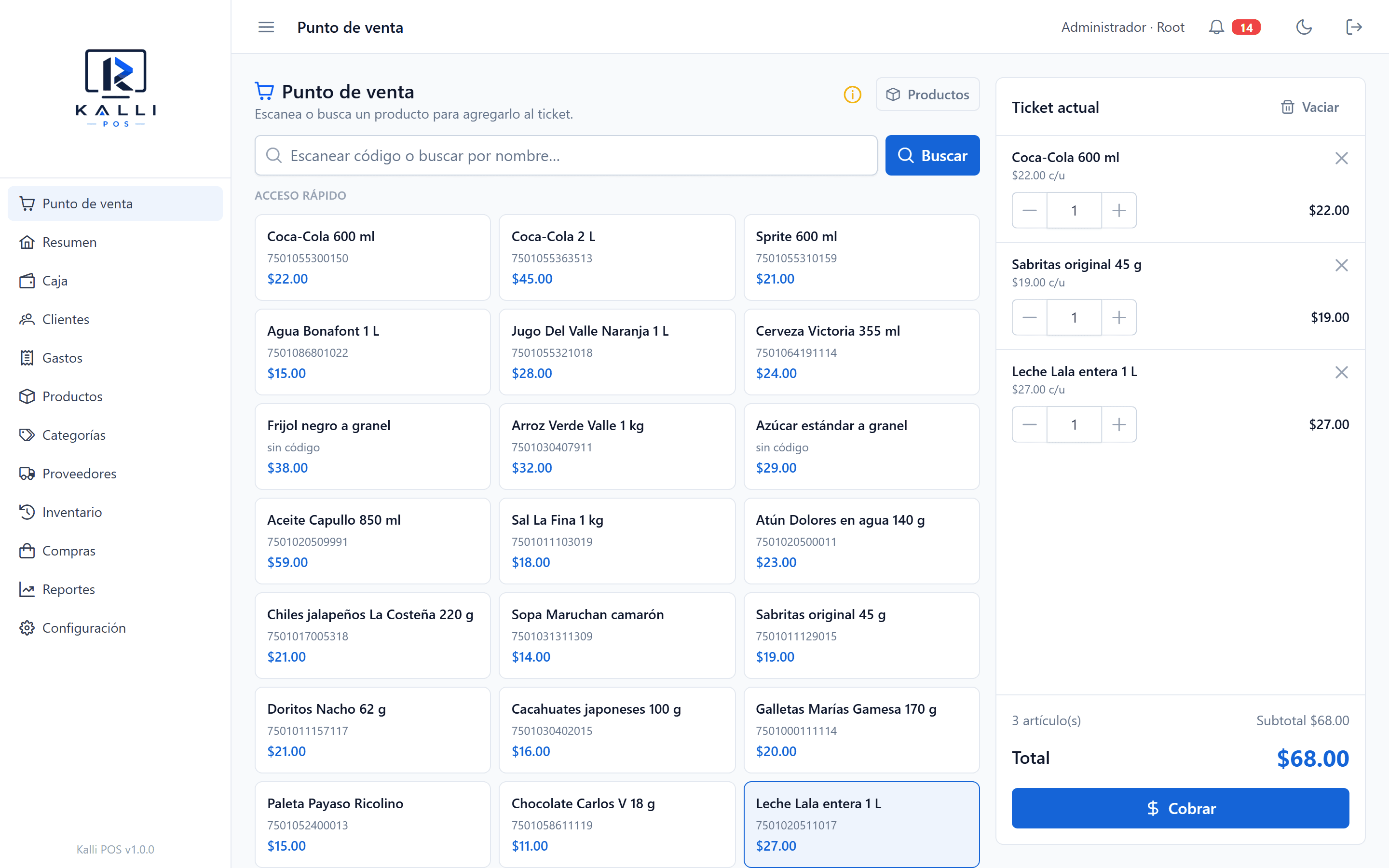Open Resumen in sidebar
The height and width of the screenshot is (868, 1389).
[x=115, y=242]
